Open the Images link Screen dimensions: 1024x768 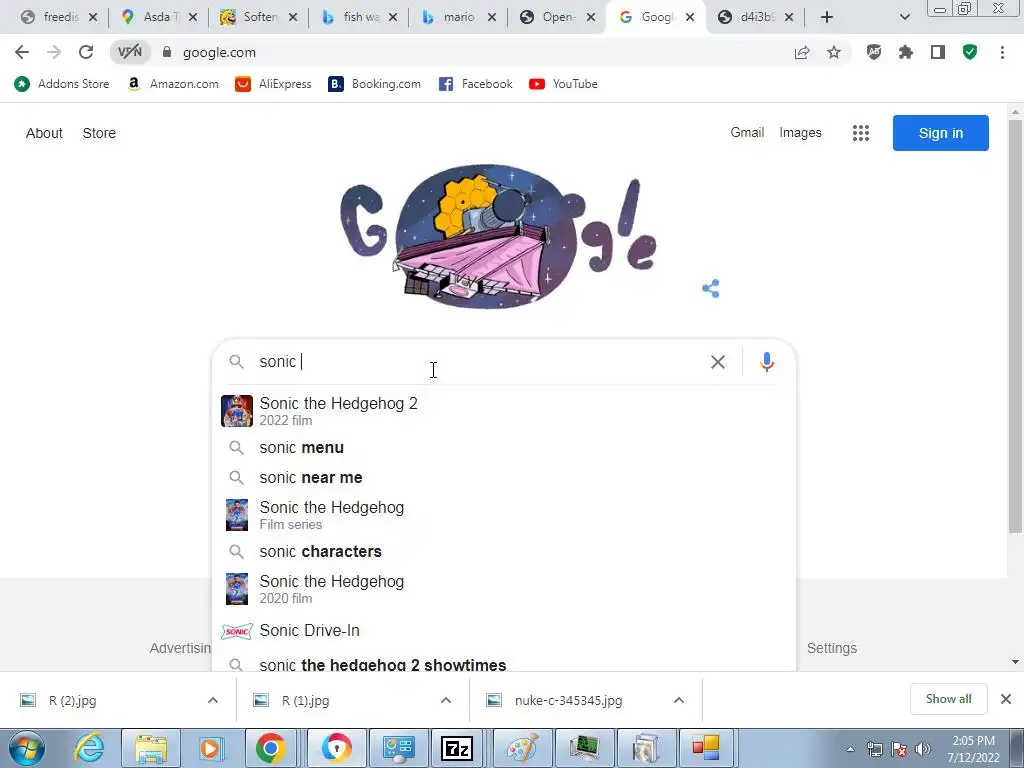800,133
